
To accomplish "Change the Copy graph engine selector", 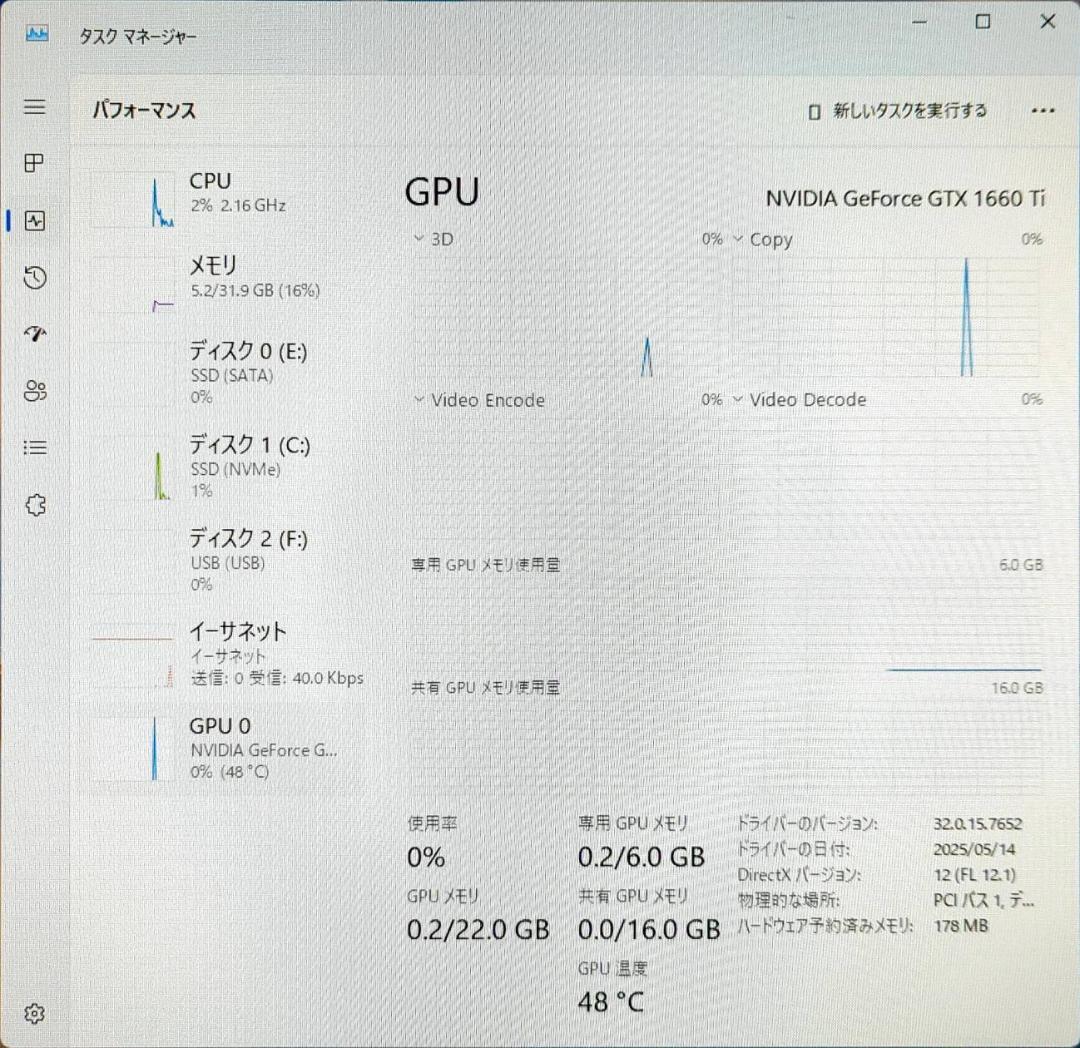I will pos(737,239).
